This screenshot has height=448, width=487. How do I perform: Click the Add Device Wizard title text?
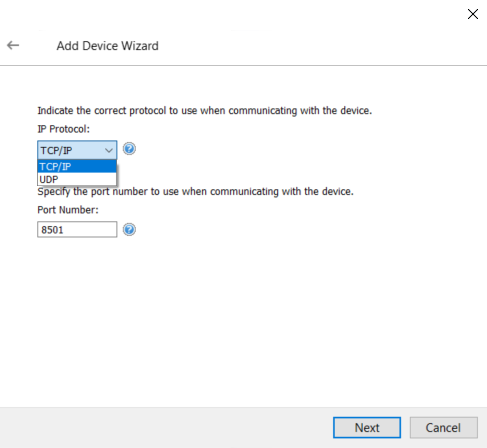[x=107, y=46]
